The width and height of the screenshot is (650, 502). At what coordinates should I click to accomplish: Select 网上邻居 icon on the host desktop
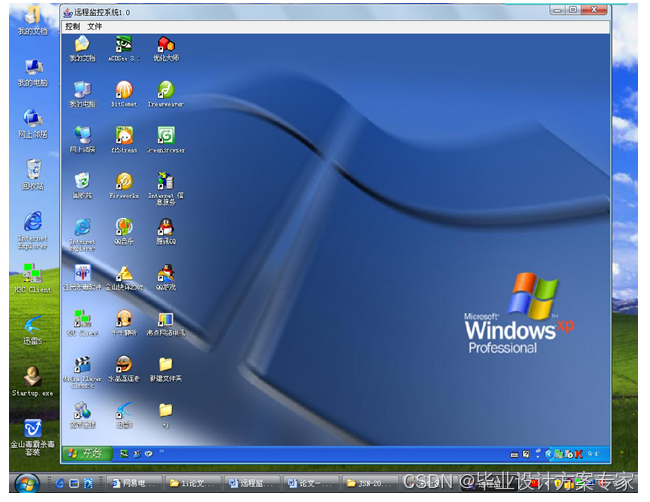point(33,124)
